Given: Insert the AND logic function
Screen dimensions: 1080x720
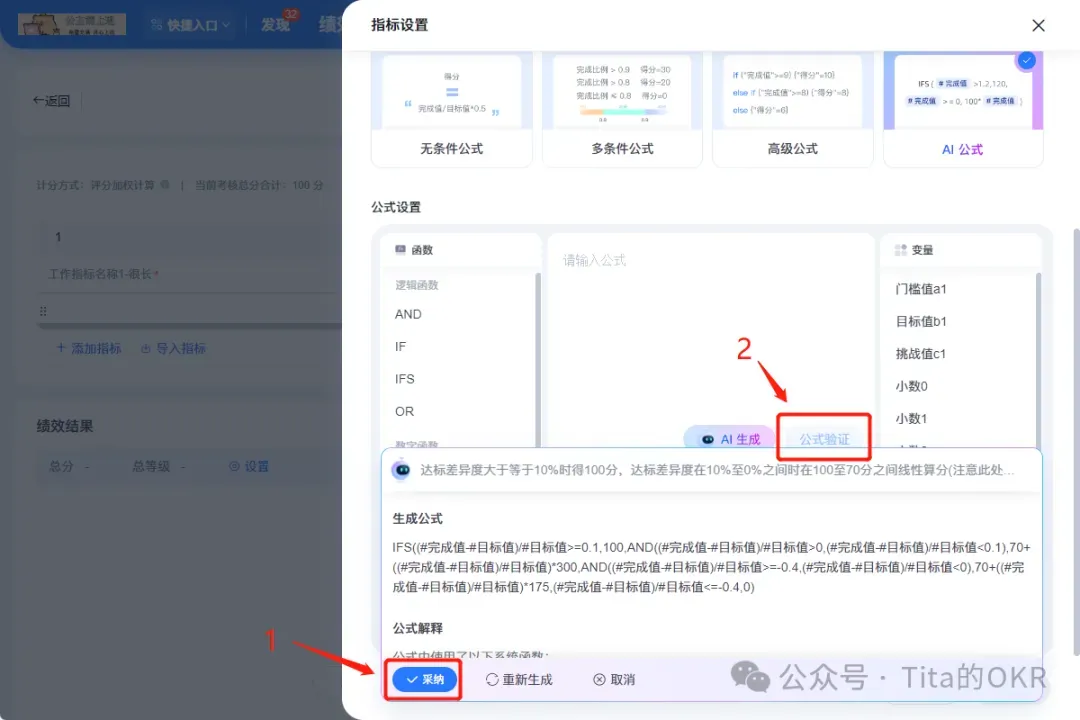Looking at the screenshot, I should click(408, 314).
